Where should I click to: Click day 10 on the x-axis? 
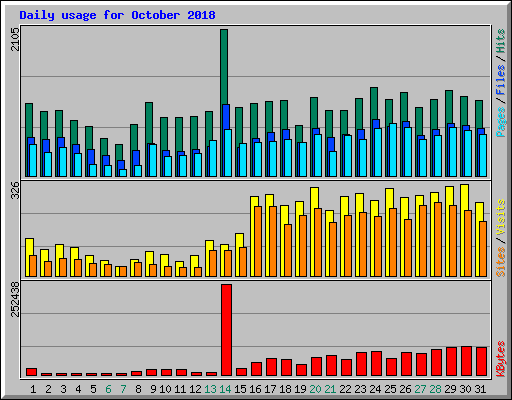pos(165,389)
